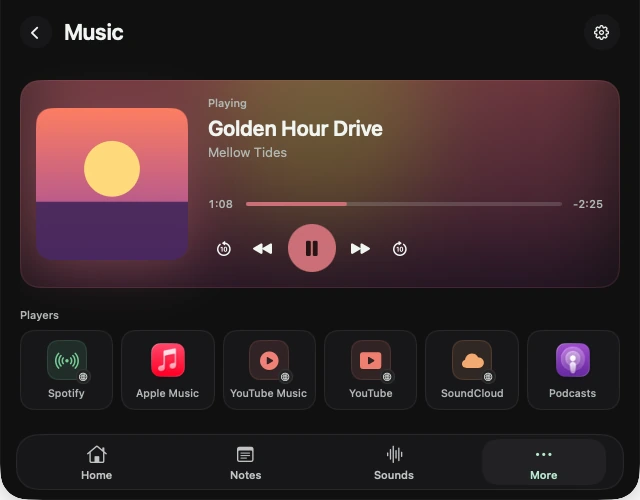The height and width of the screenshot is (500, 640).
Task: Select the Apple Music player
Action: (168, 370)
